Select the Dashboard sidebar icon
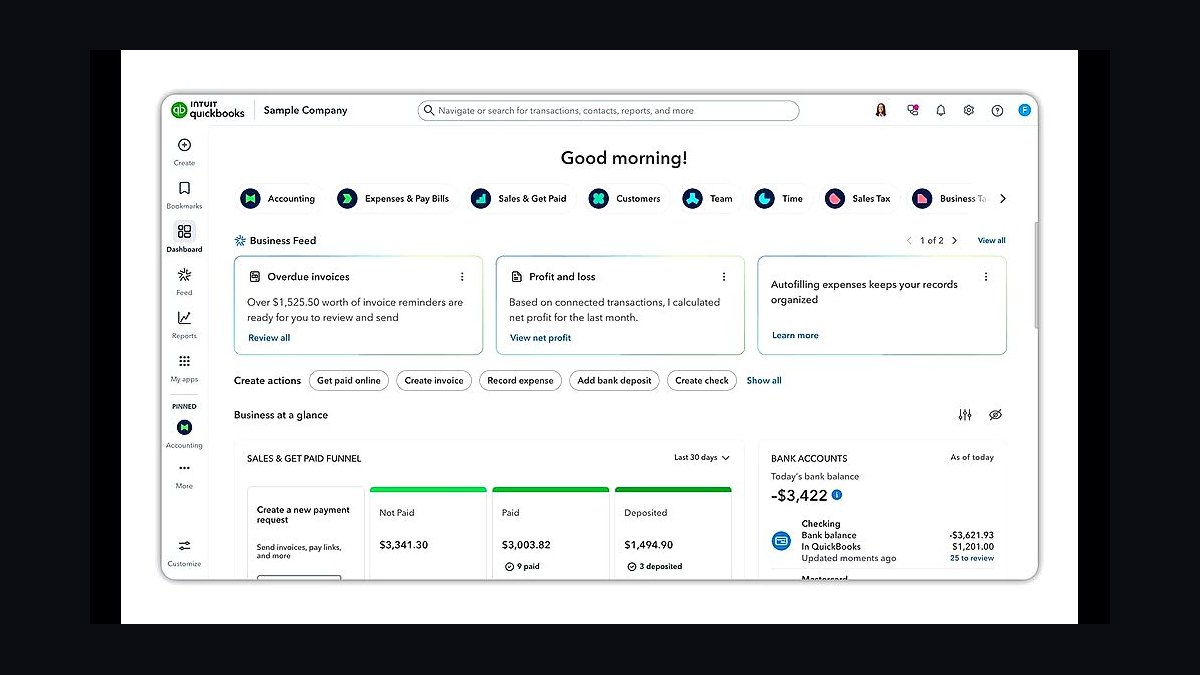The height and width of the screenshot is (675, 1200). click(184, 231)
